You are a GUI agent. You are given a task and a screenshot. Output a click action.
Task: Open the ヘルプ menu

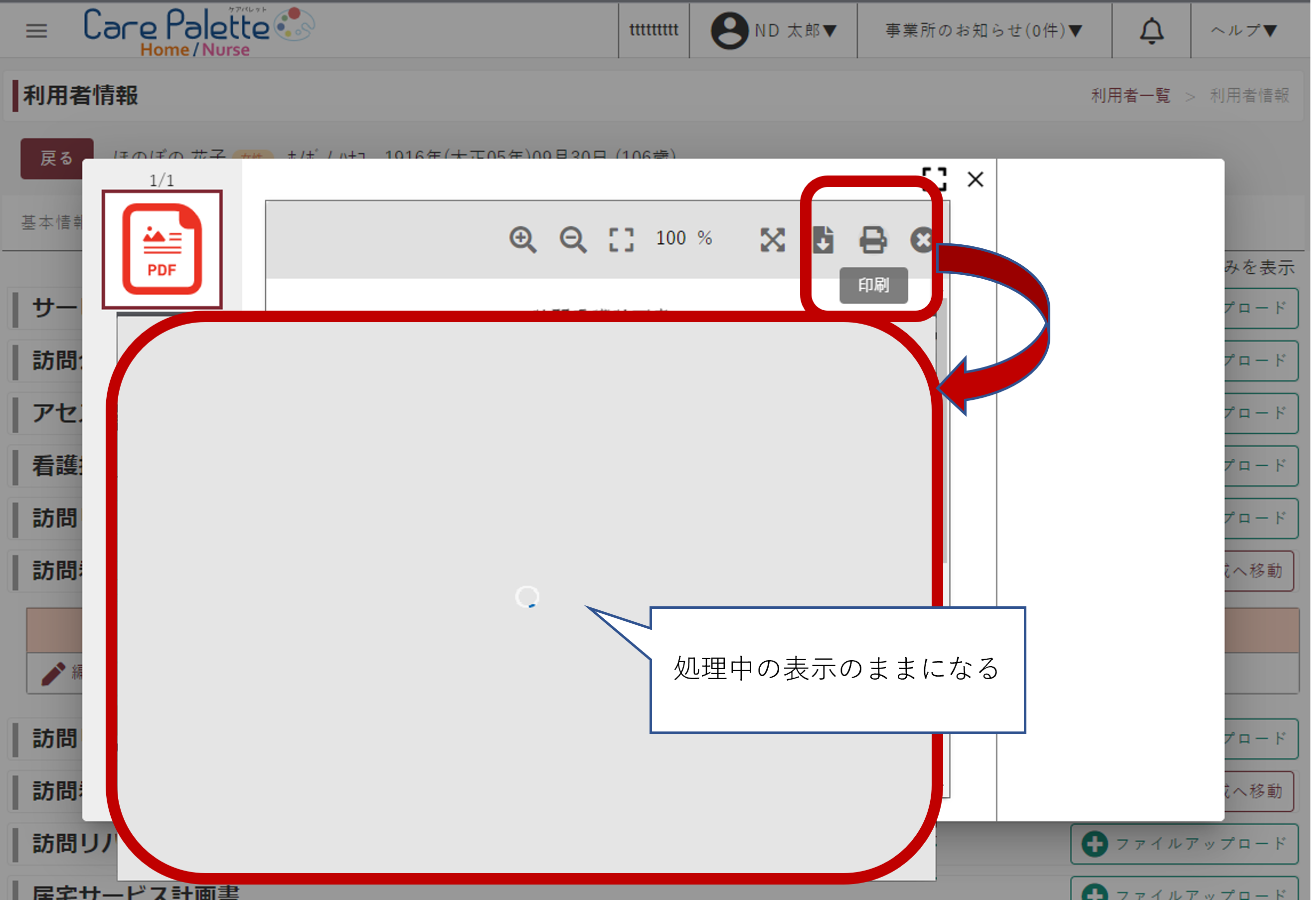pos(1244,30)
